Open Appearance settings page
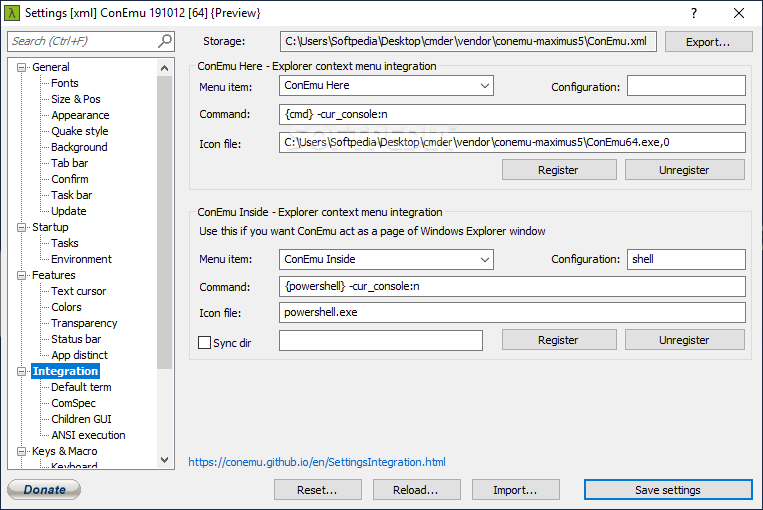 click(x=80, y=115)
